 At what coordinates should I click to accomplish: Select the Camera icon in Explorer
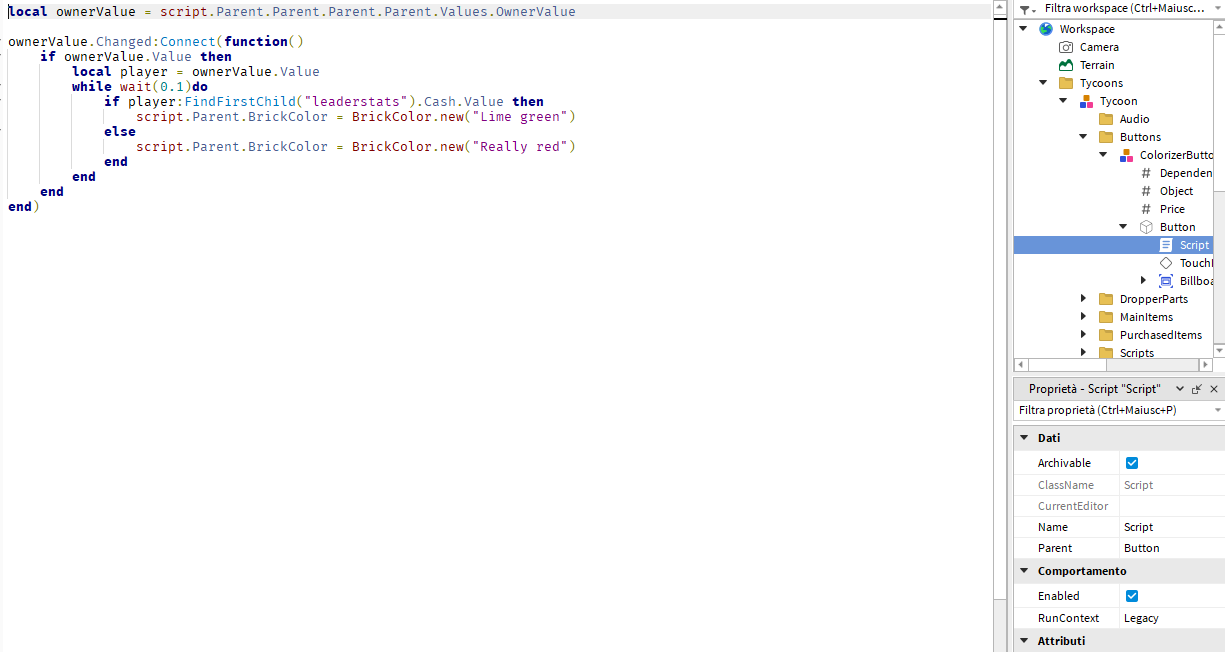(x=1066, y=47)
